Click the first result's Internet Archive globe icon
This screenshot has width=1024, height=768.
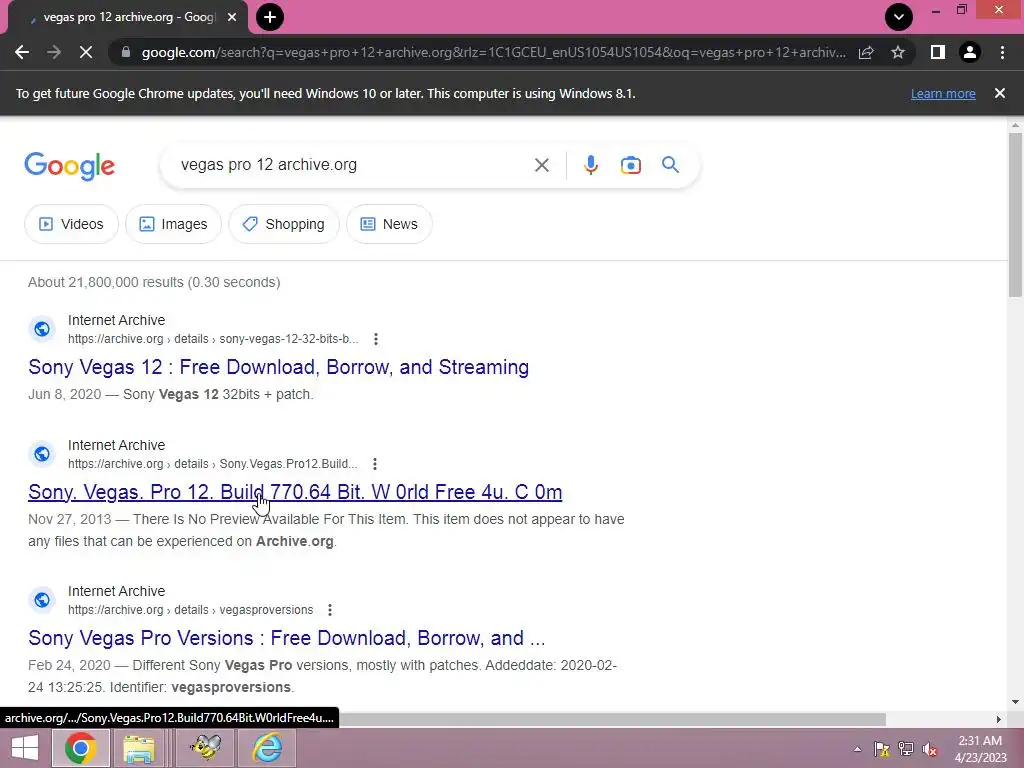[x=42, y=328]
